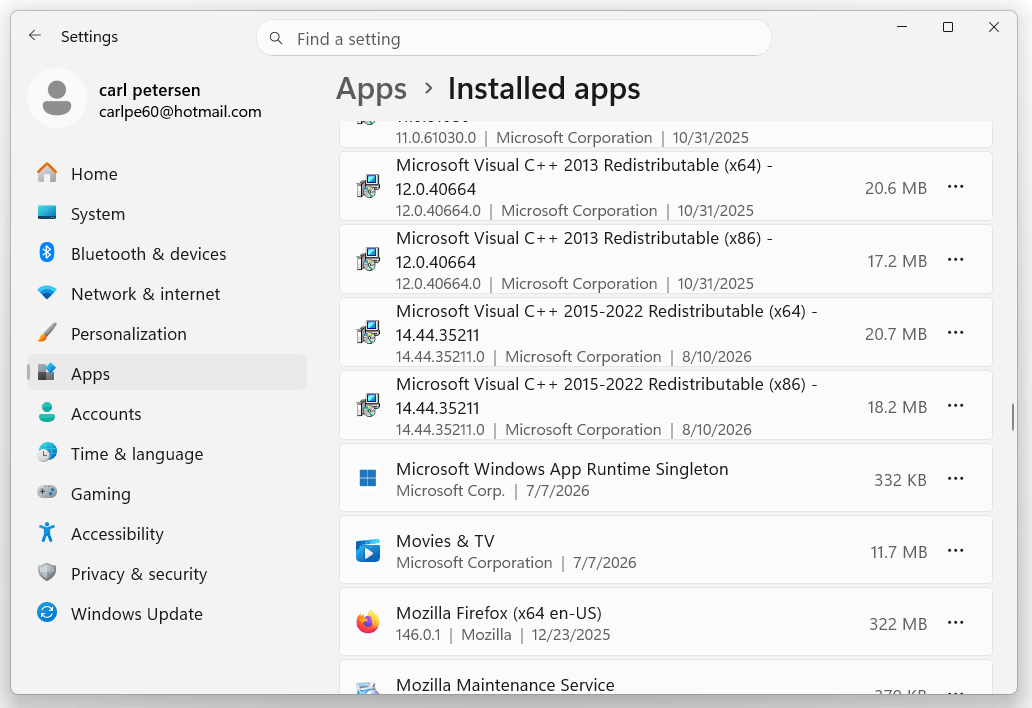Click the Mozilla Firefox app icon
Image resolution: width=1032 pixels, height=708 pixels.
368,622
